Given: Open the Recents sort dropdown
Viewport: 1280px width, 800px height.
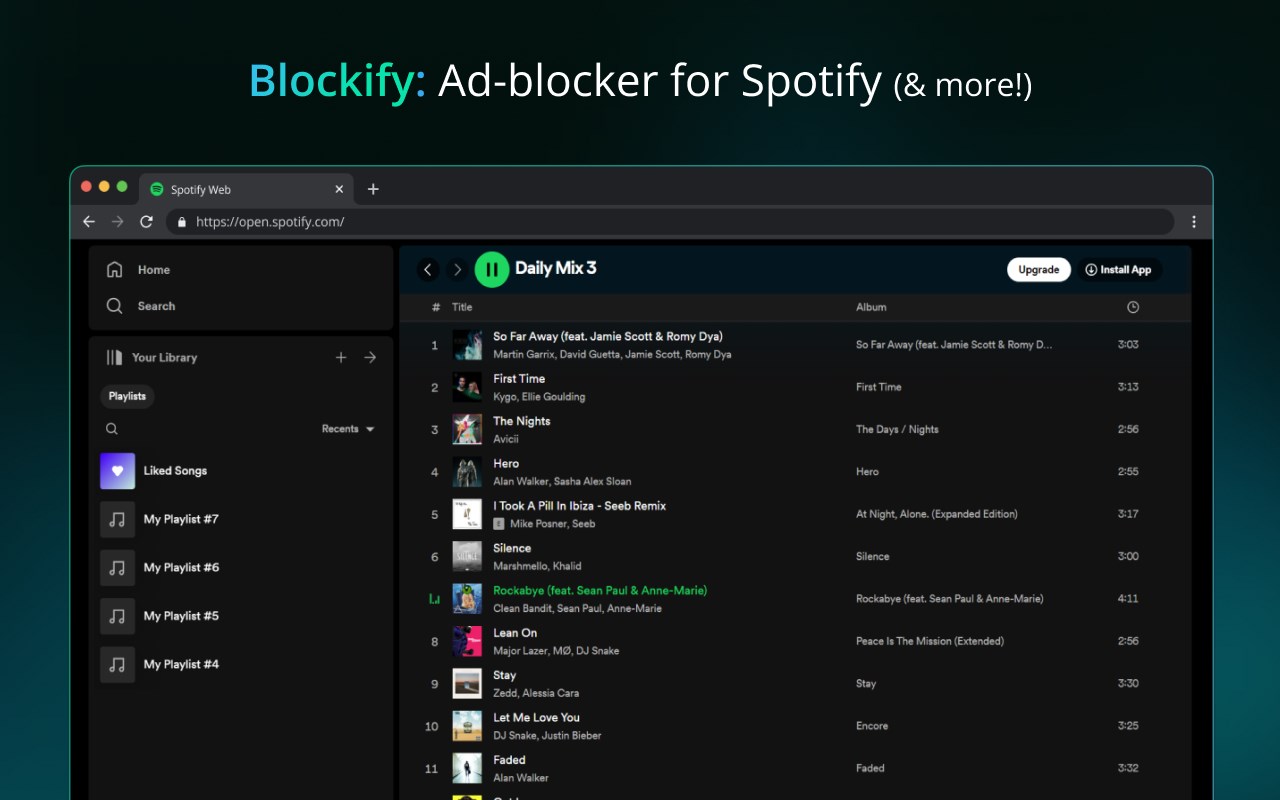Looking at the screenshot, I should tap(348, 429).
